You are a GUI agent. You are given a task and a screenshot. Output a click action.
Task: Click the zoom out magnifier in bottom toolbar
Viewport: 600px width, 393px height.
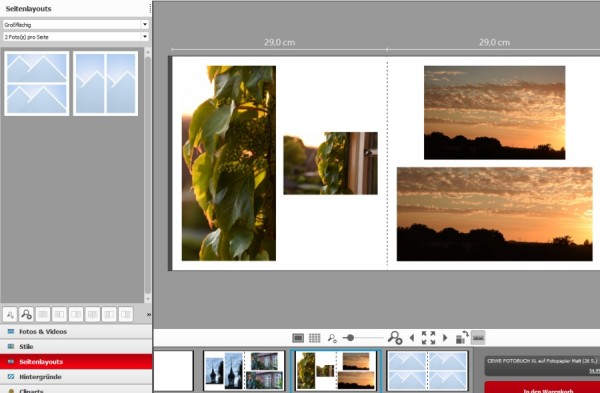[x=332, y=338]
